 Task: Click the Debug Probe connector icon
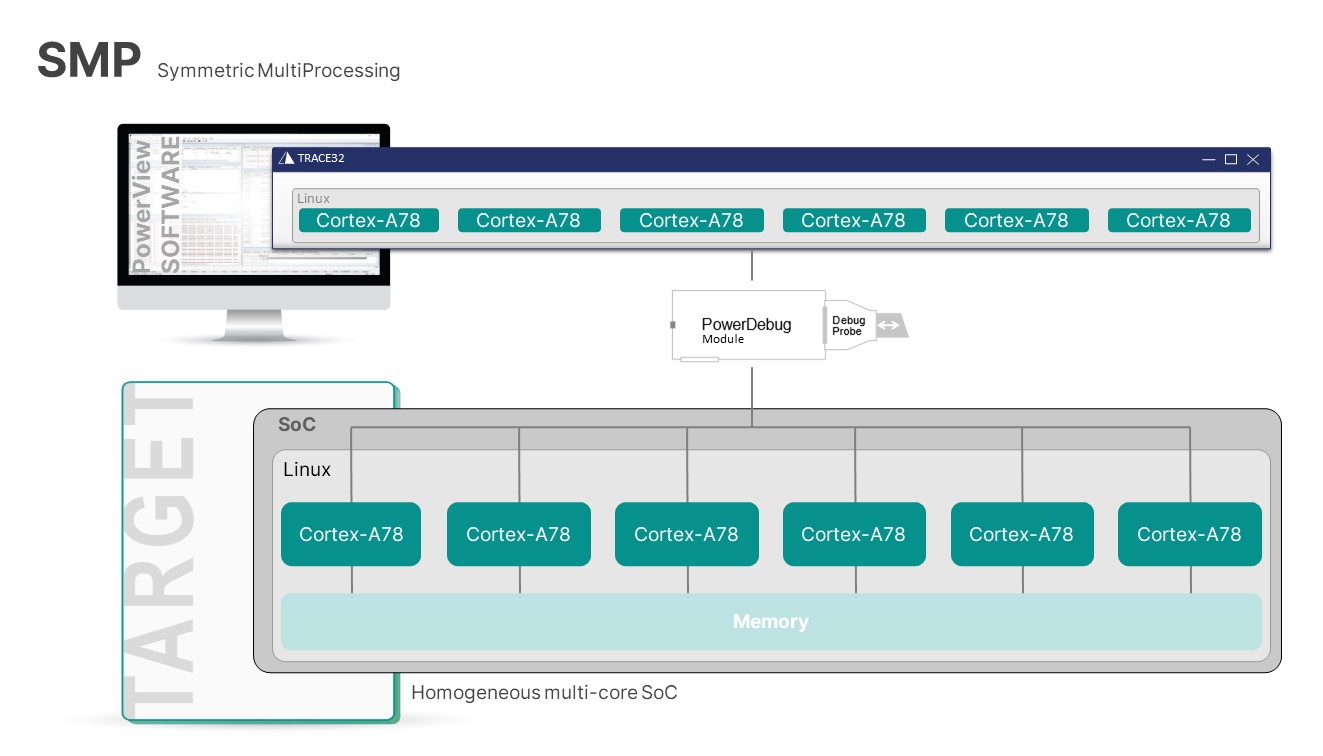(849, 325)
